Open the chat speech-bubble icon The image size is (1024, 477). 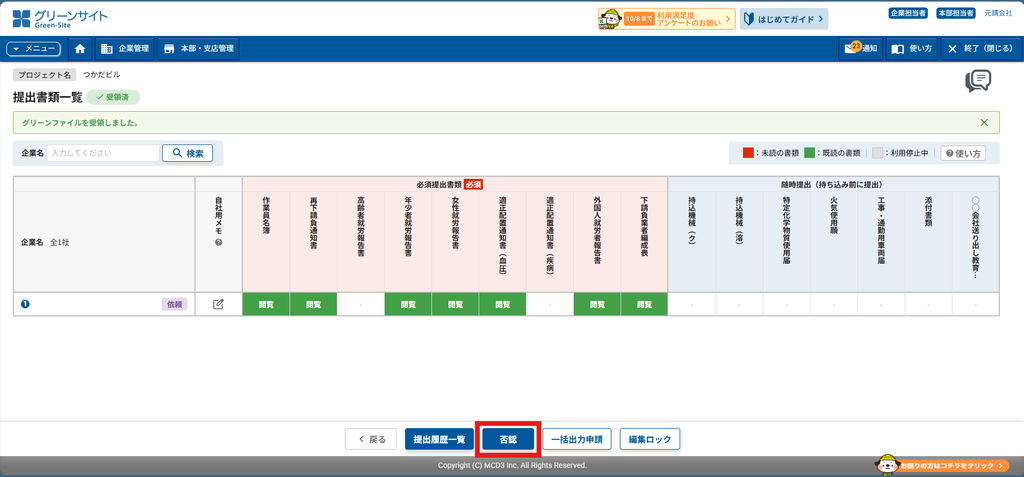click(x=978, y=81)
